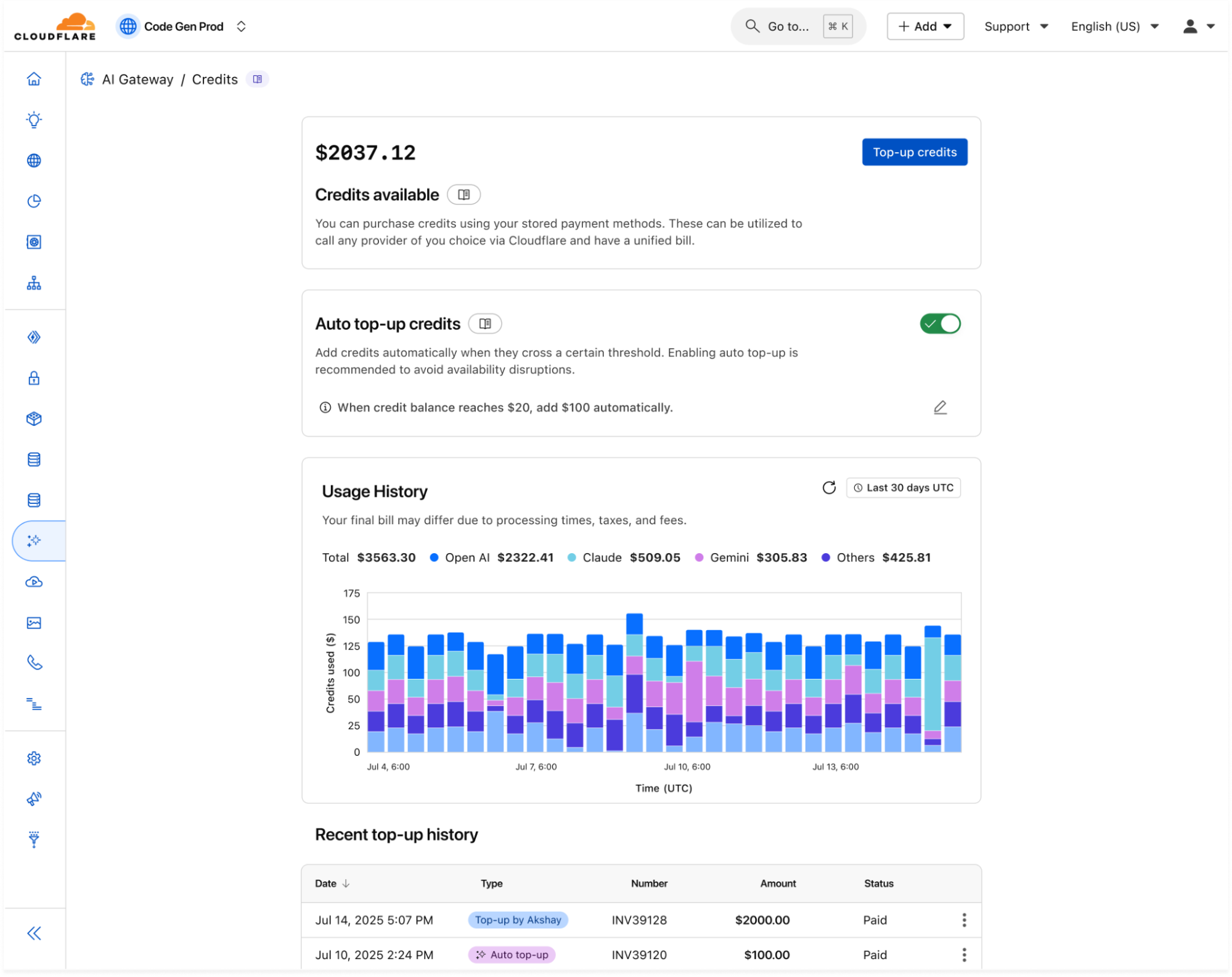This screenshot has height=977, width=1232.
Task: Open docs icon beside Credits available
Action: tap(463, 195)
